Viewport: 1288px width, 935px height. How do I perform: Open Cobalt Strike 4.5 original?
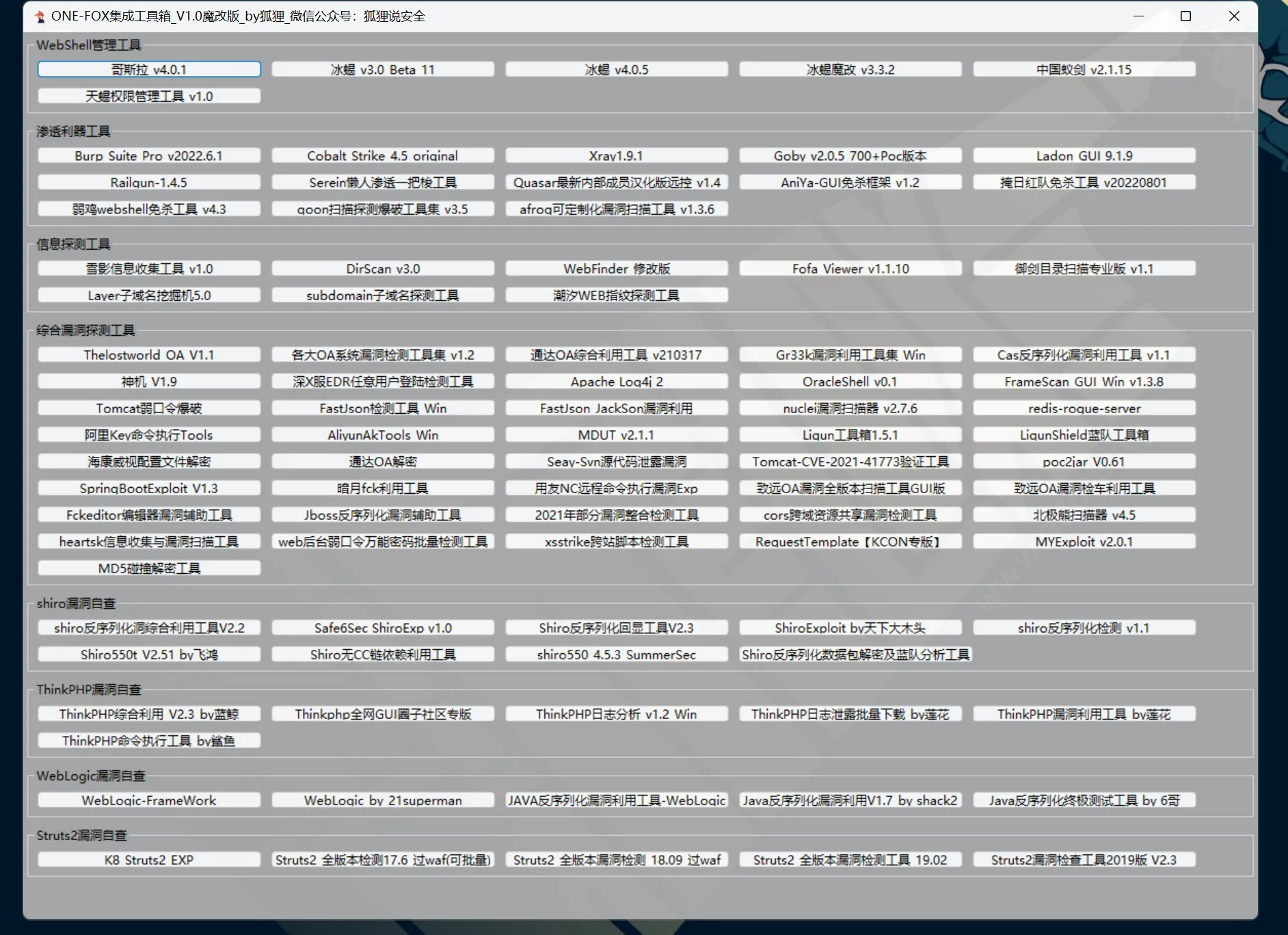click(383, 156)
